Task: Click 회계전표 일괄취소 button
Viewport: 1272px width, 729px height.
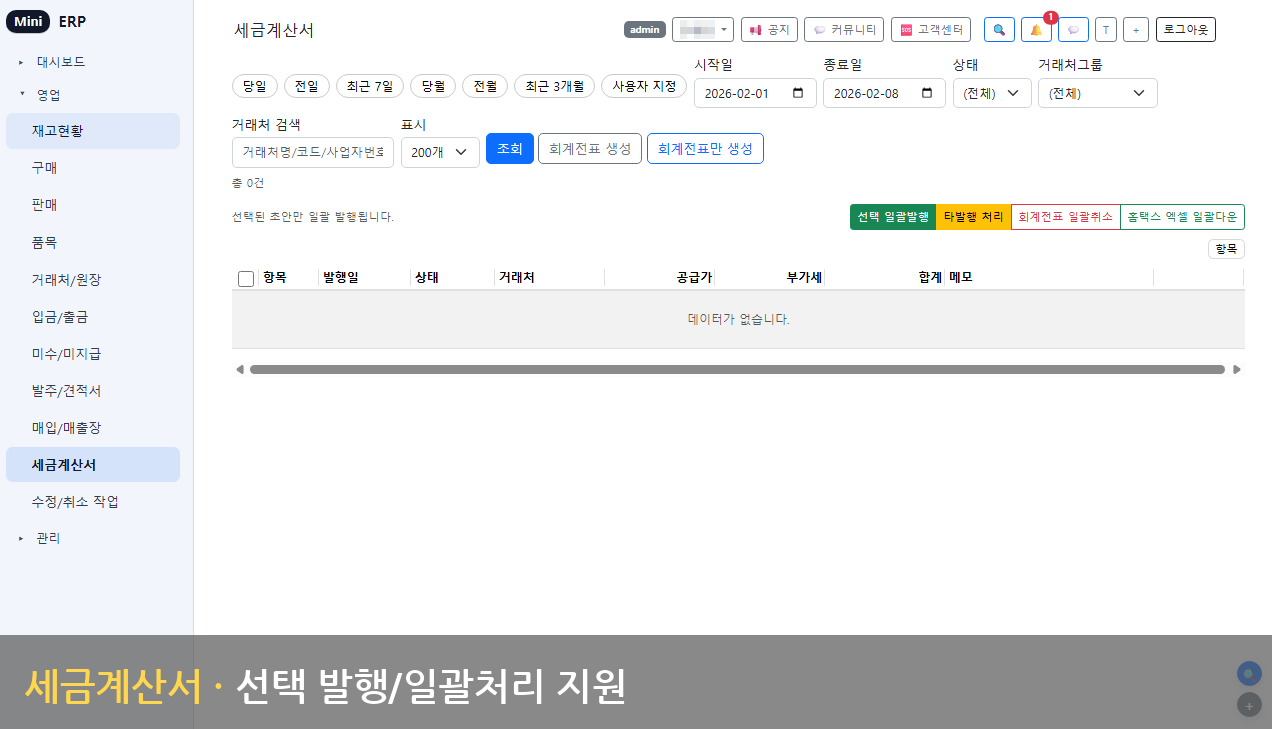Action: coord(1065,217)
